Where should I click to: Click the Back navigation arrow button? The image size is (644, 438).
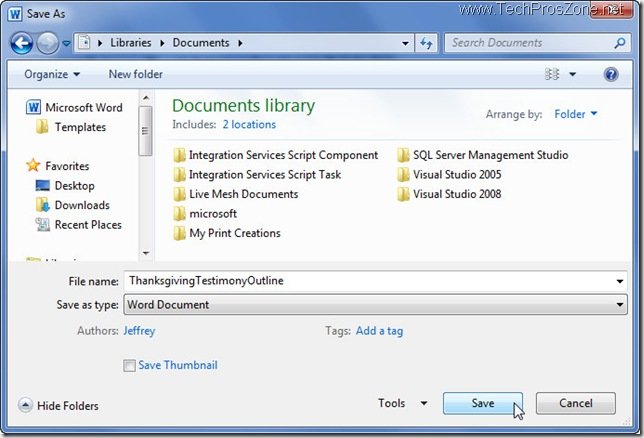[x=22, y=43]
